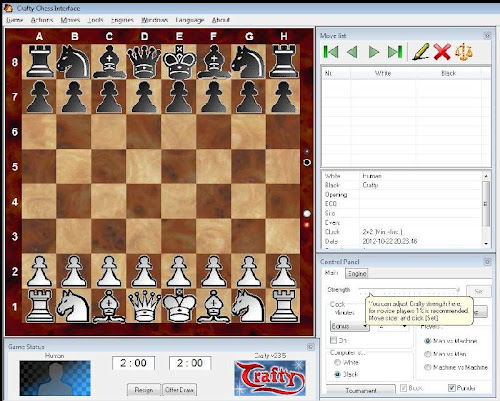This screenshot has height=401, width=500.
Task: Open the Bonus clock type dropdown
Action: (x=349, y=326)
